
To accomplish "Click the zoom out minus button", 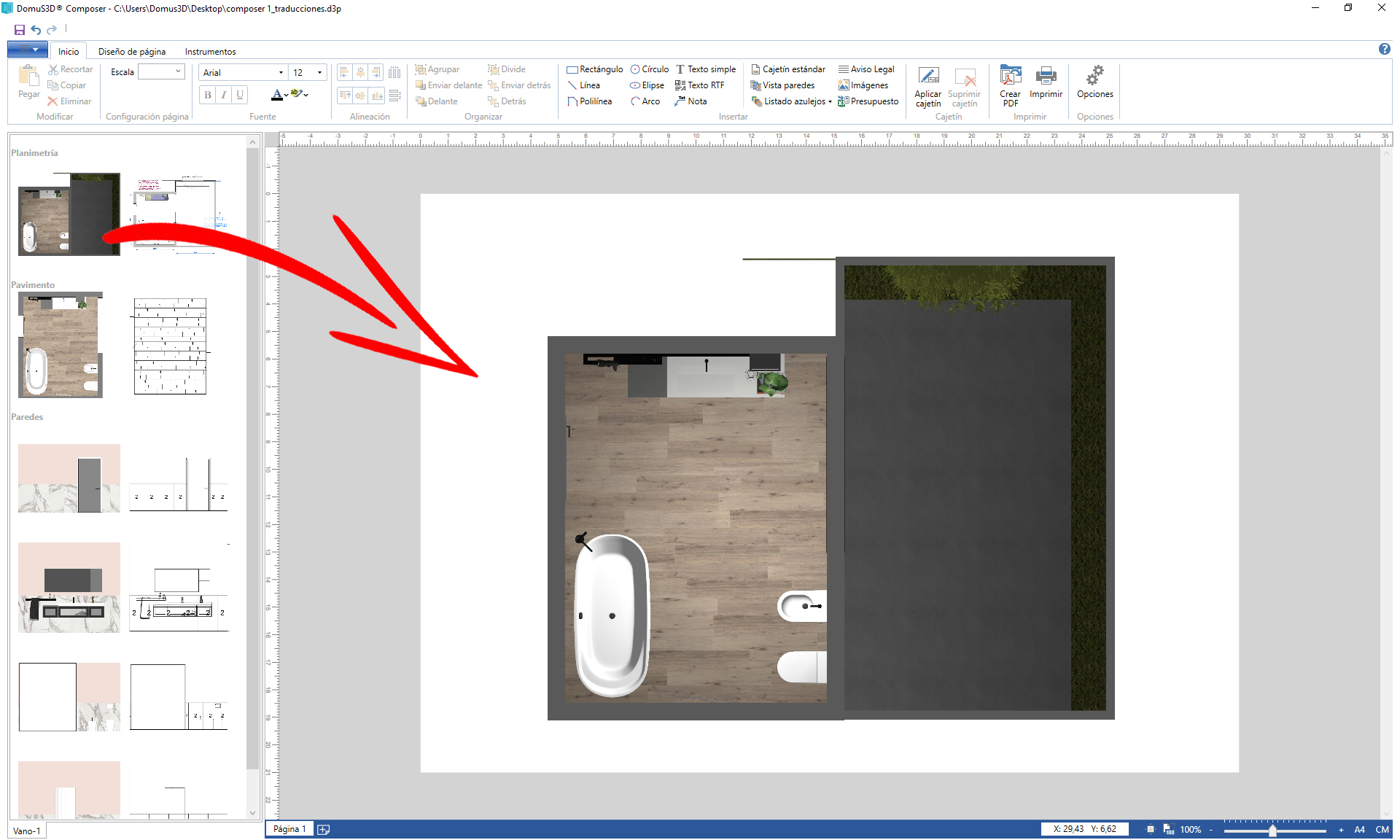I will 1211,830.
